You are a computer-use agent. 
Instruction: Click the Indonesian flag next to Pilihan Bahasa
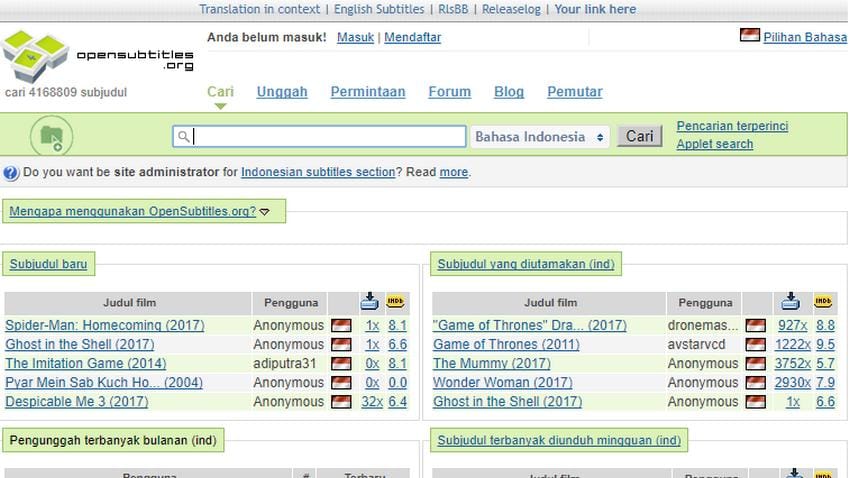click(749, 36)
